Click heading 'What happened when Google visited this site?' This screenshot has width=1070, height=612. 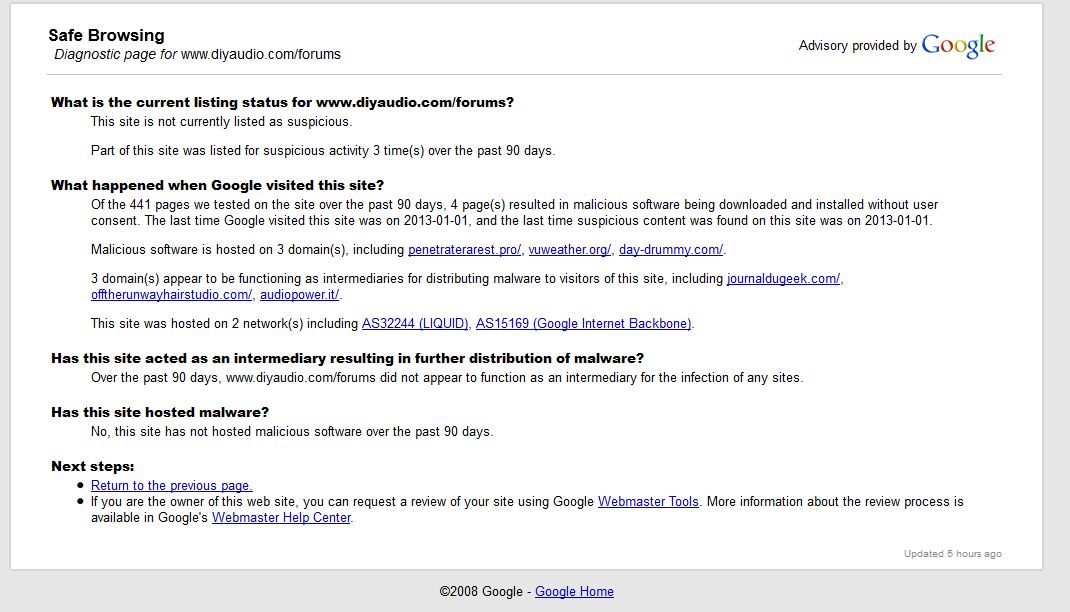(218, 186)
